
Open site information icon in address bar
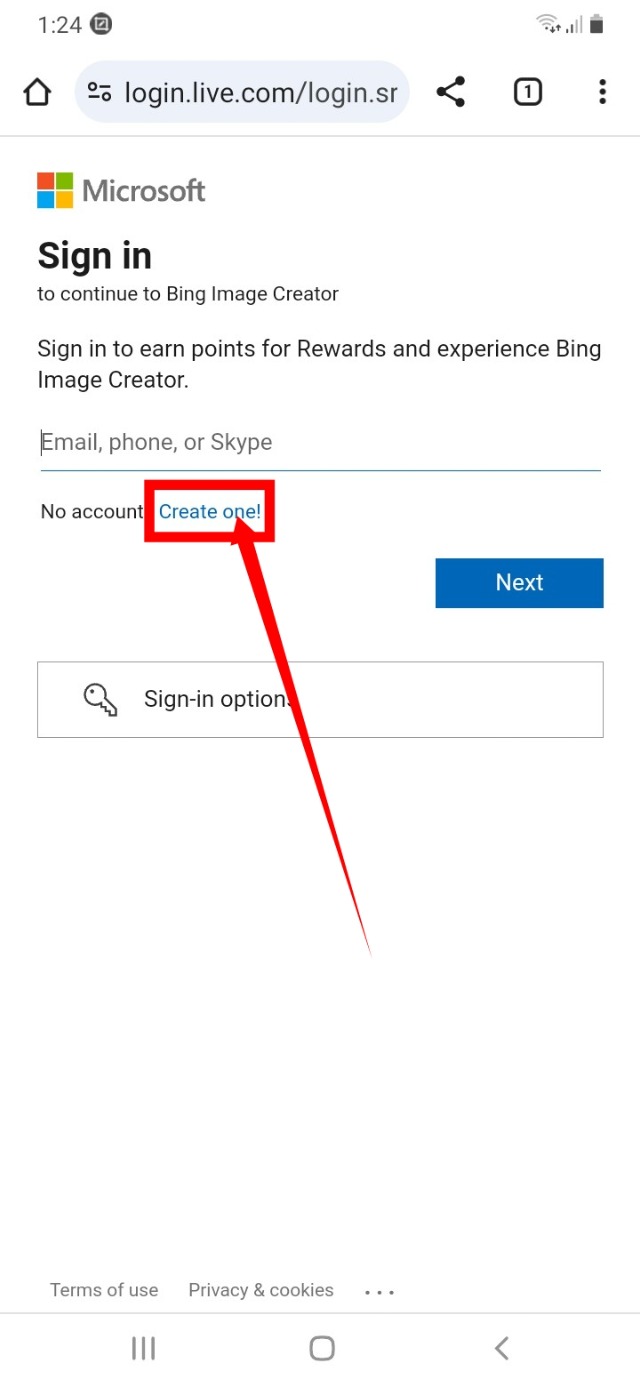(x=99, y=93)
